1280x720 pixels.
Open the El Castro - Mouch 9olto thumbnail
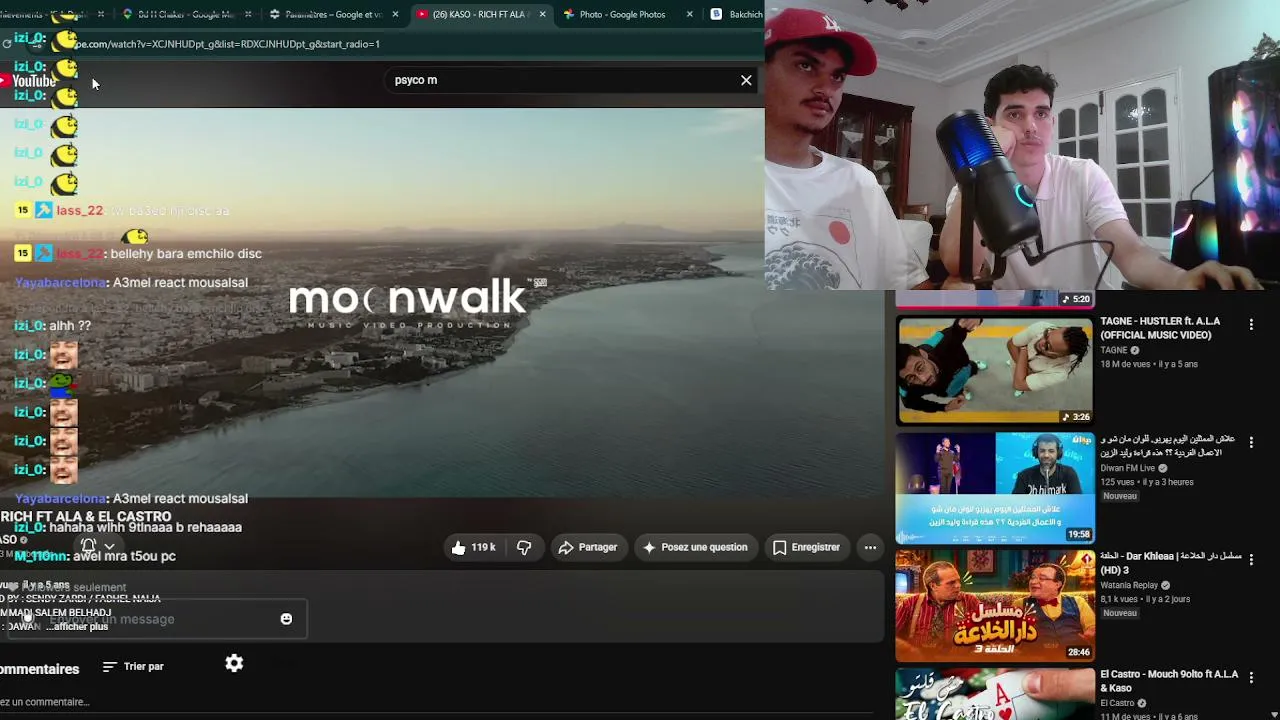995,694
